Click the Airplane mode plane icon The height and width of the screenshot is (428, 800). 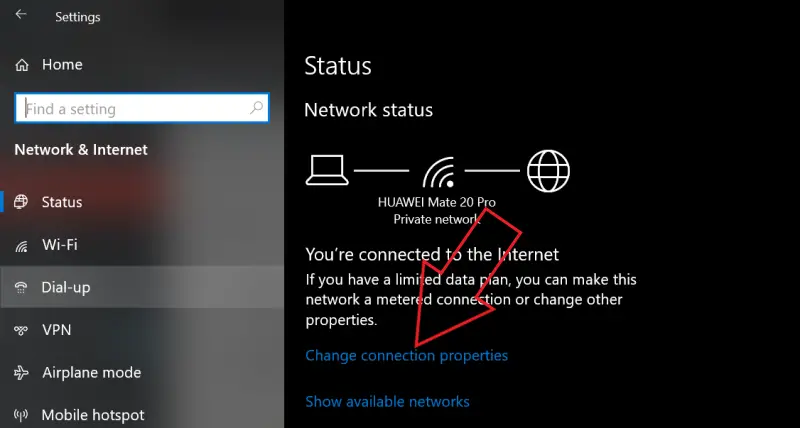pyautogui.click(x=21, y=372)
